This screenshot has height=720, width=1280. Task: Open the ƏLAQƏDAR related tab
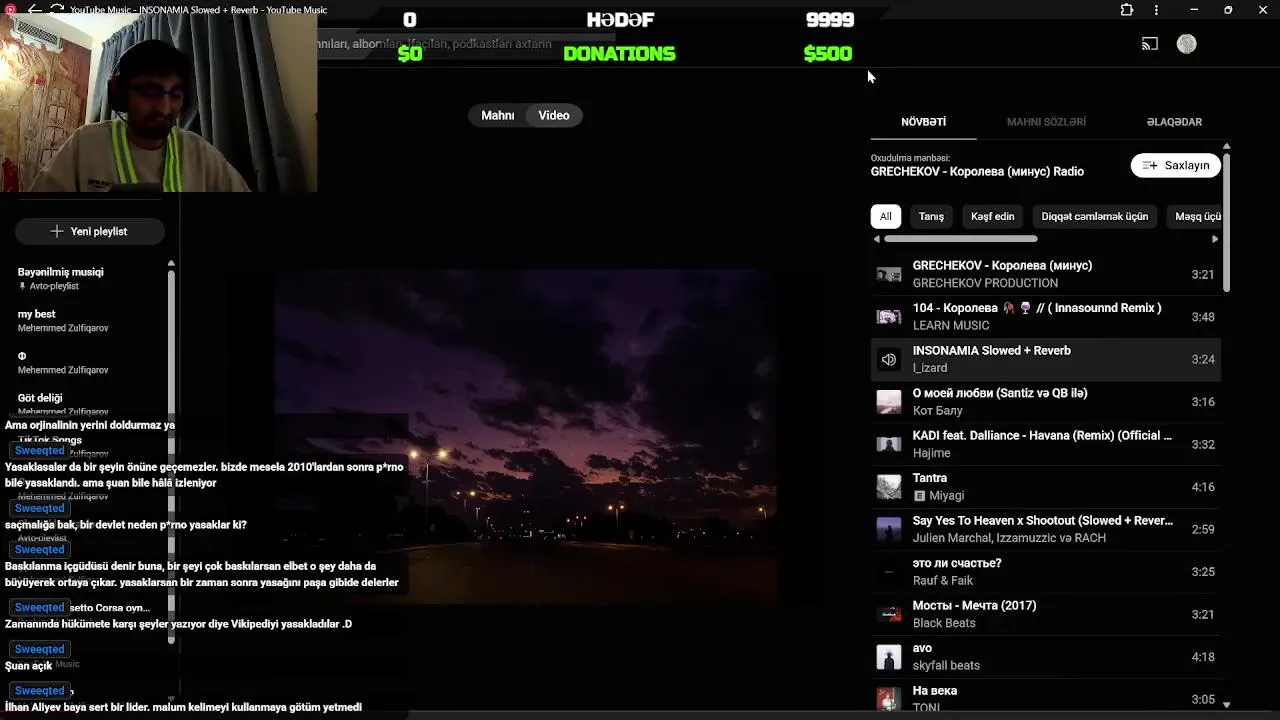pos(1174,122)
